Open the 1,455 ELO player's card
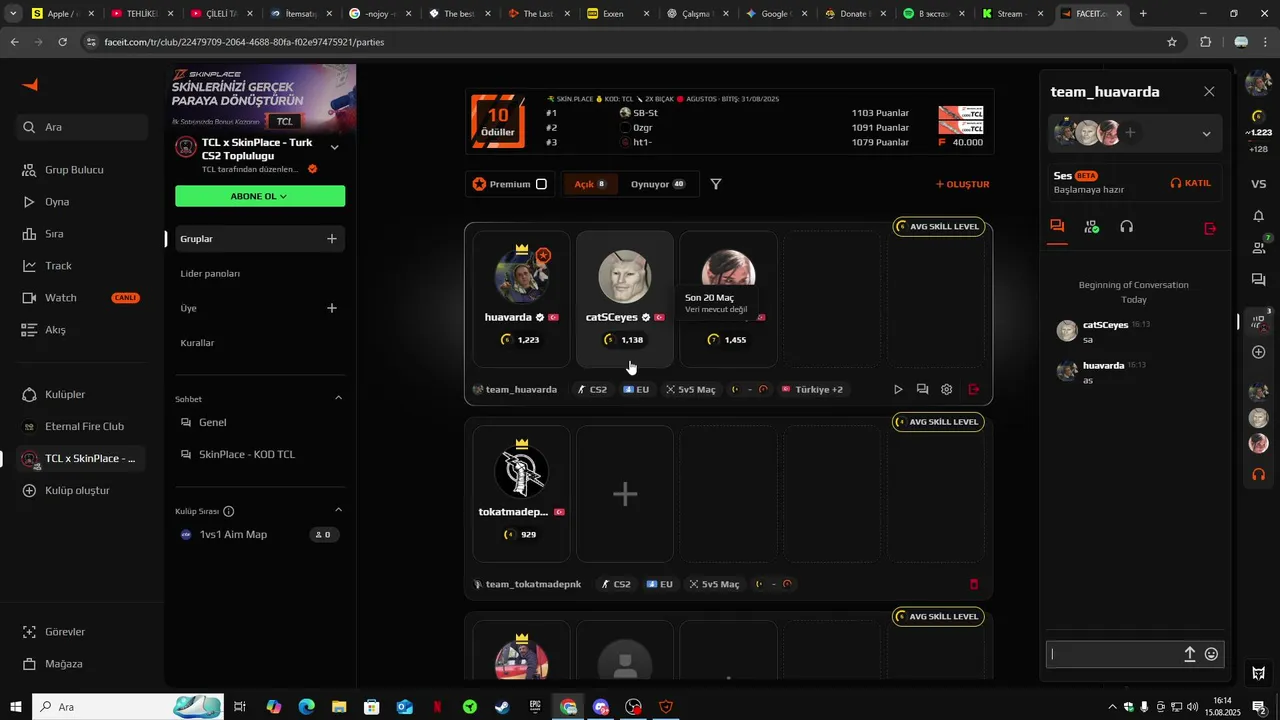The width and height of the screenshot is (1280, 720). (x=729, y=299)
